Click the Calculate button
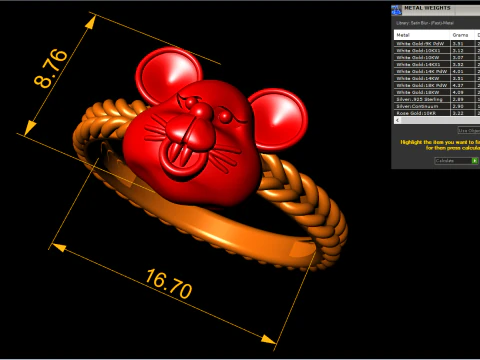 pyautogui.click(x=456, y=161)
